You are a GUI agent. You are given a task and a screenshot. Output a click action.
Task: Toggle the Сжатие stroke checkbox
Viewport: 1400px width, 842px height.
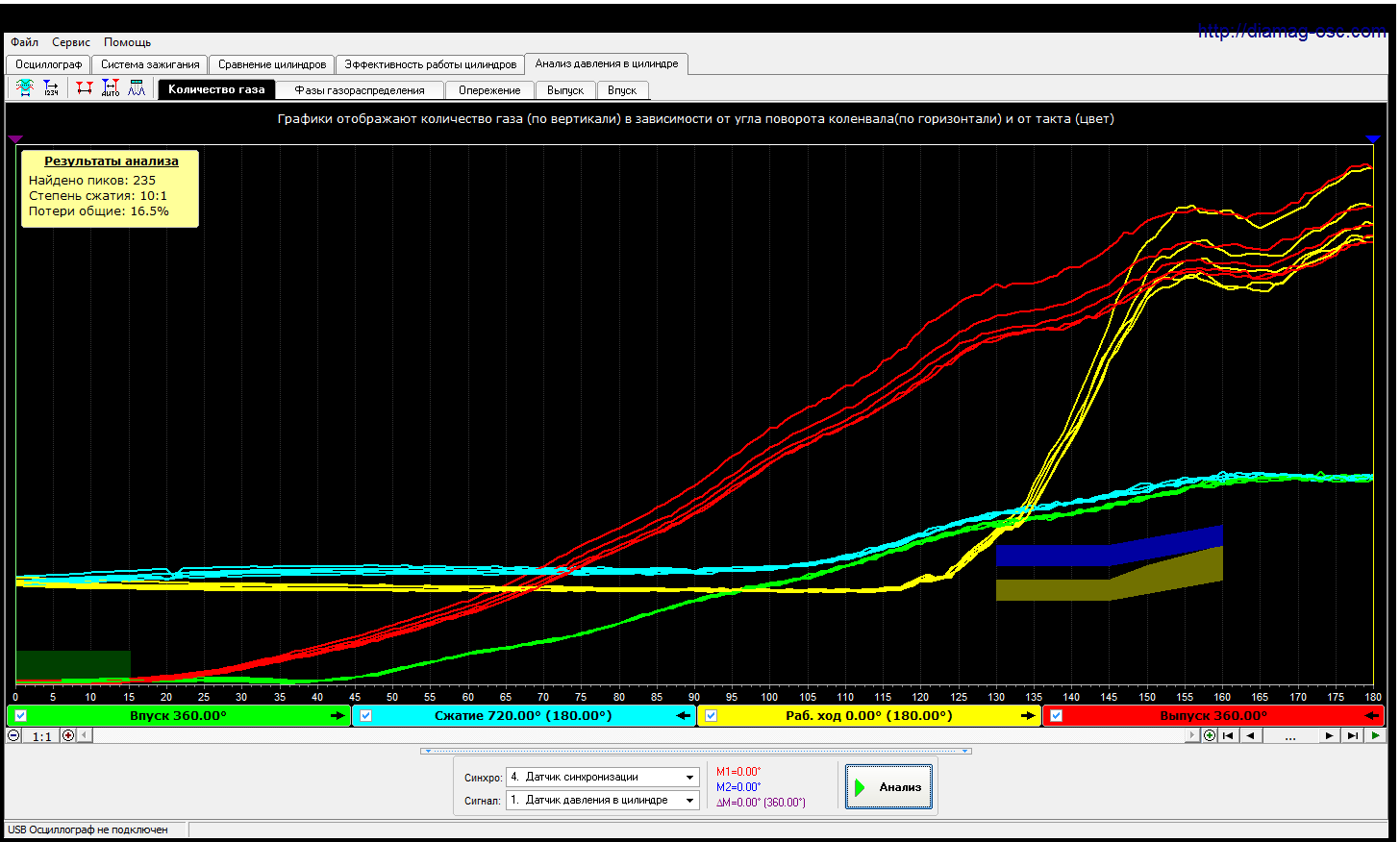365,716
